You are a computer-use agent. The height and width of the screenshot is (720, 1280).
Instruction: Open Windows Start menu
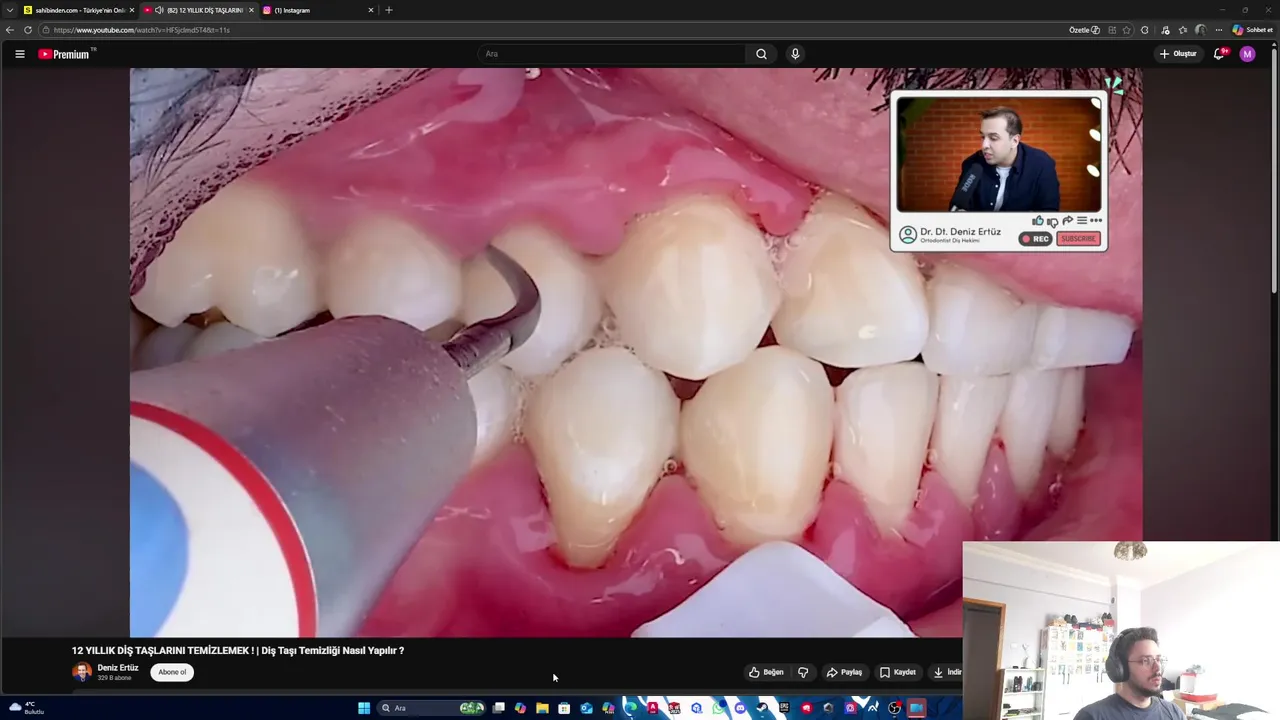point(364,708)
